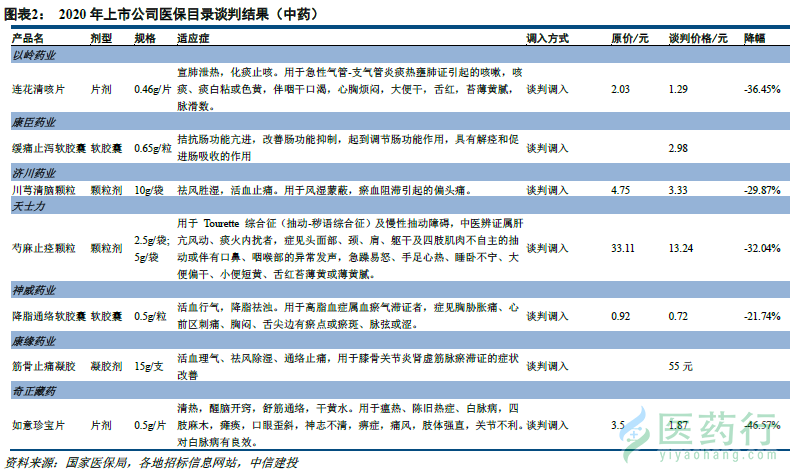Click the '0.46g/片' specification cell
The height and width of the screenshot is (475, 793).
pyautogui.click(x=153, y=89)
